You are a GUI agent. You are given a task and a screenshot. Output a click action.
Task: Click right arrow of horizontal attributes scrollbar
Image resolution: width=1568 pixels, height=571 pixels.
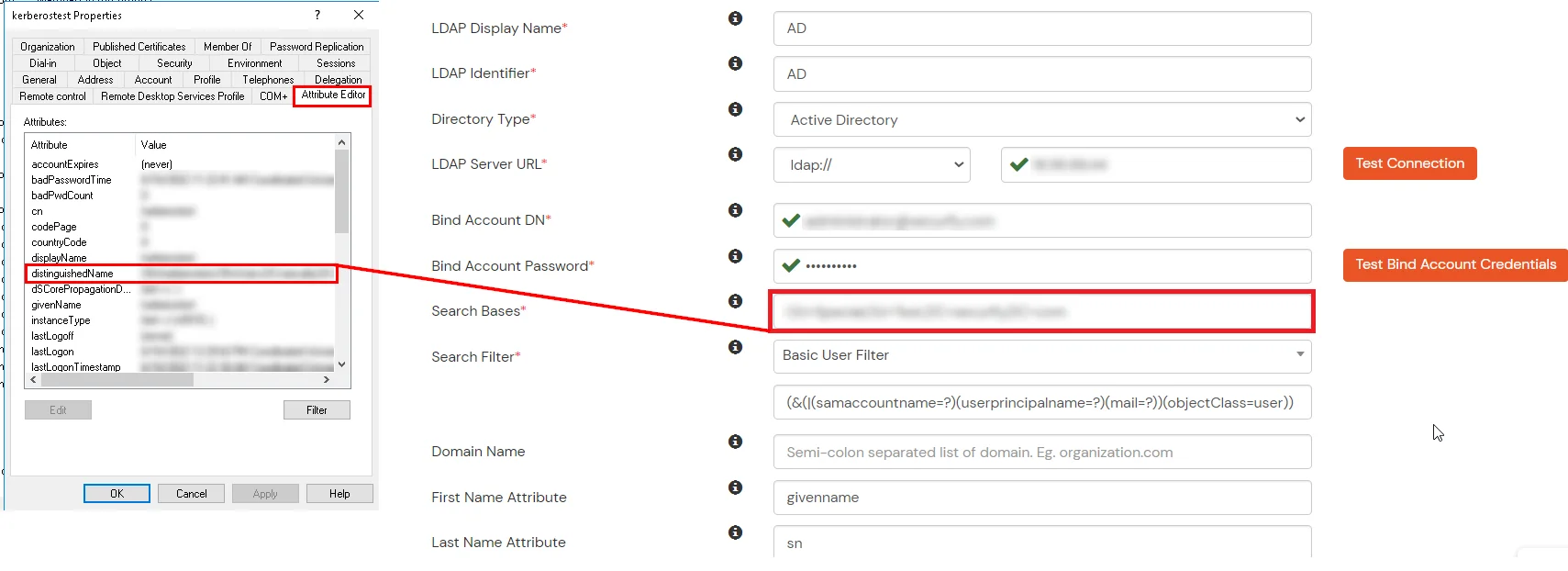pos(327,379)
